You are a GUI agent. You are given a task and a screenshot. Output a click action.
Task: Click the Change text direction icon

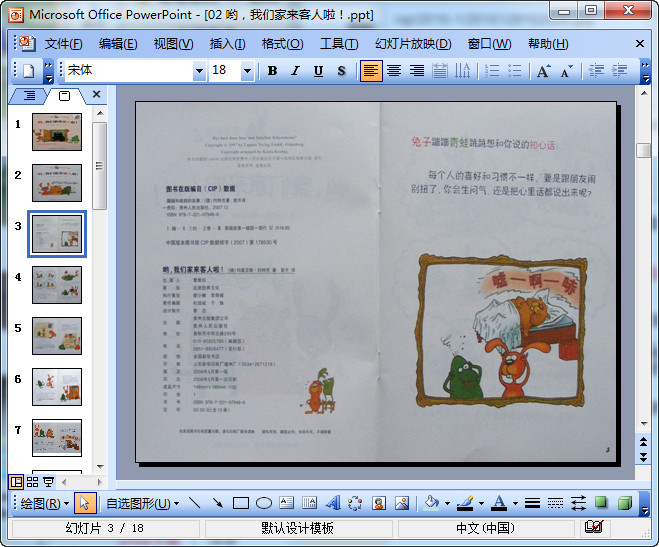point(462,71)
